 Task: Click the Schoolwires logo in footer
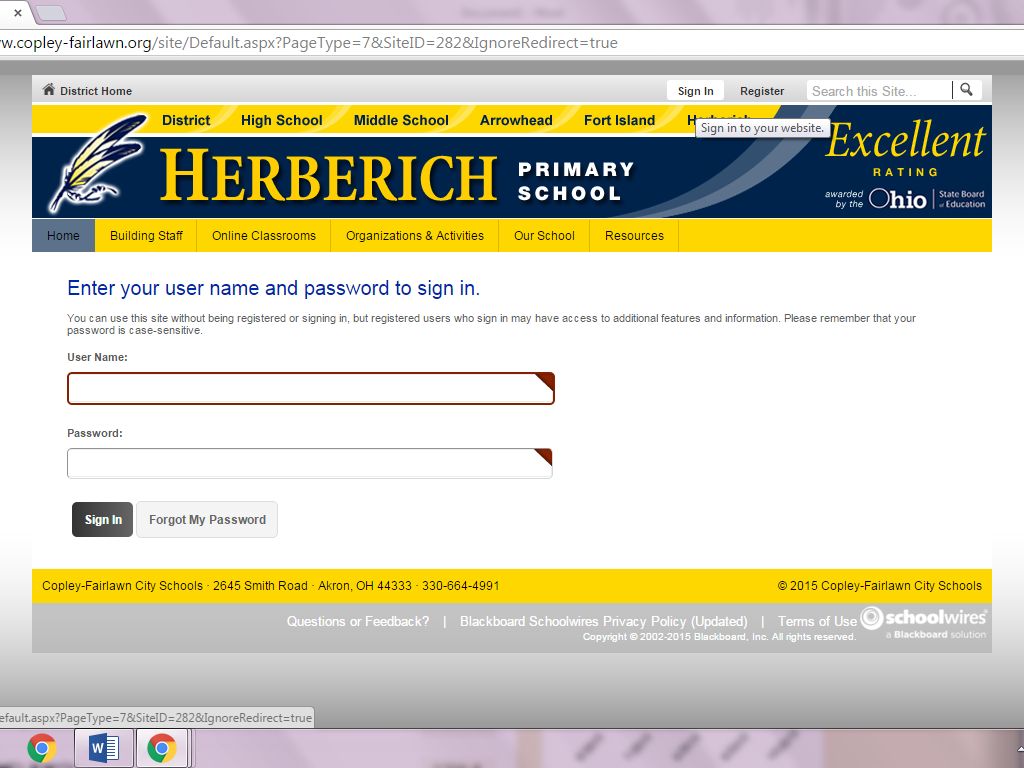[923, 620]
